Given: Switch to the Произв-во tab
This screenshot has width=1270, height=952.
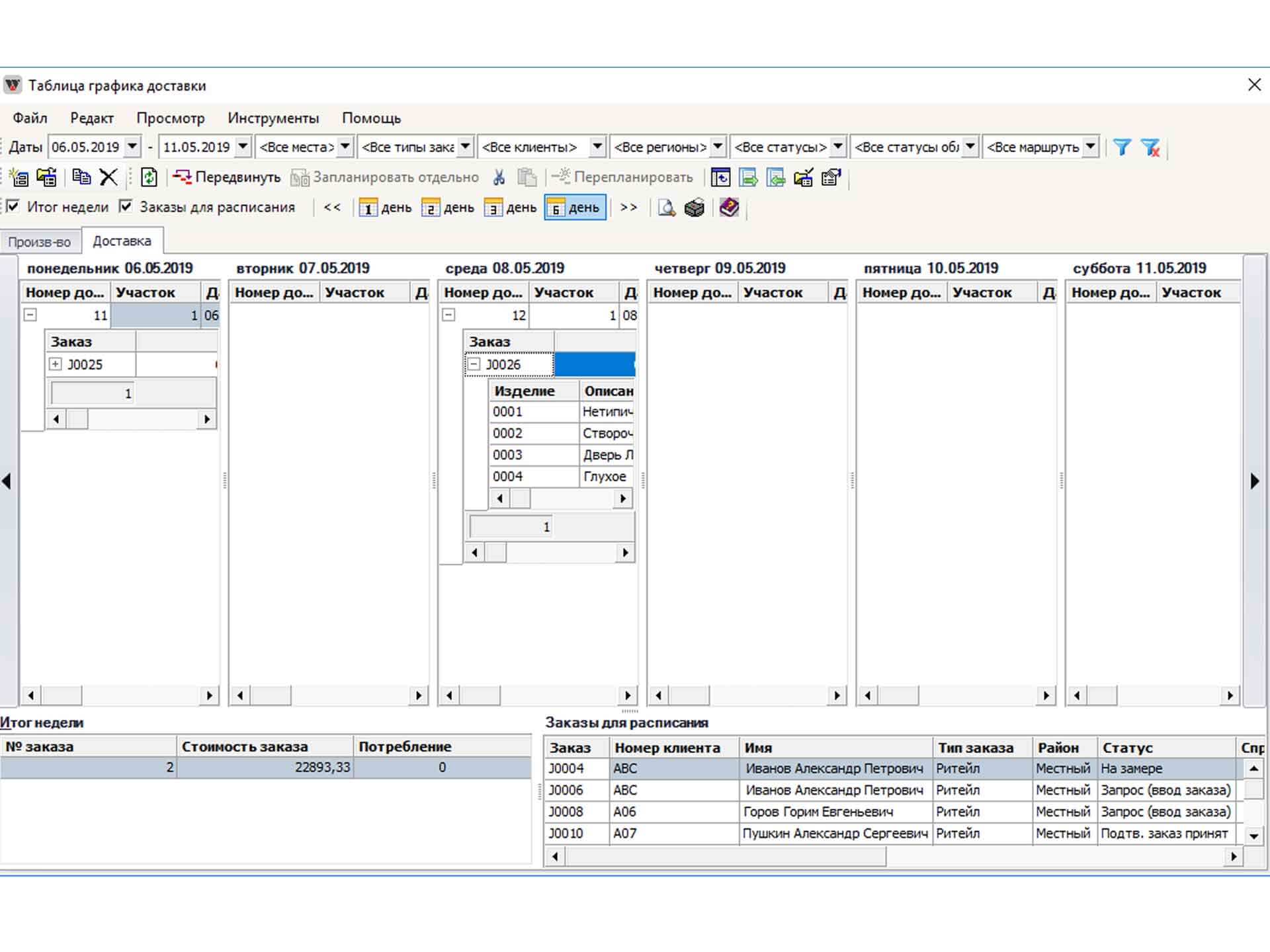Looking at the screenshot, I should tap(39, 242).
